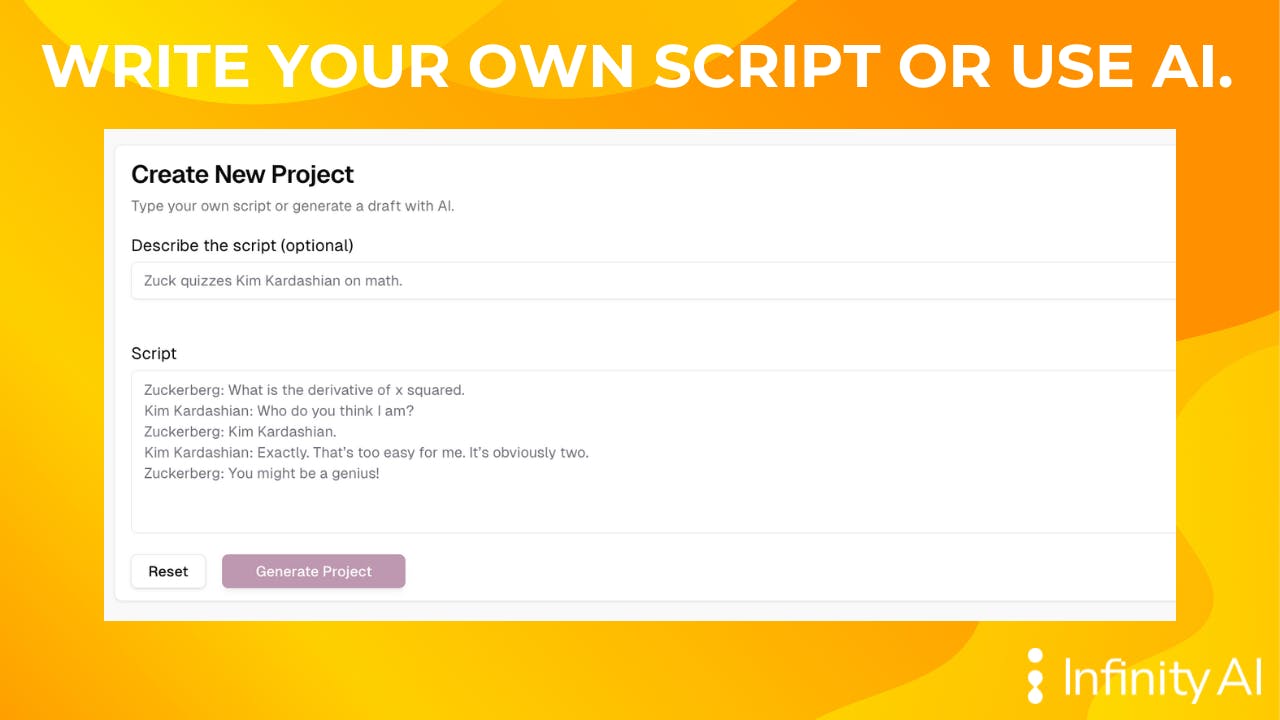Viewport: 1280px width, 720px height.
Task: Place cursor on 'Who do you think I am?' line
Action: 279,411
